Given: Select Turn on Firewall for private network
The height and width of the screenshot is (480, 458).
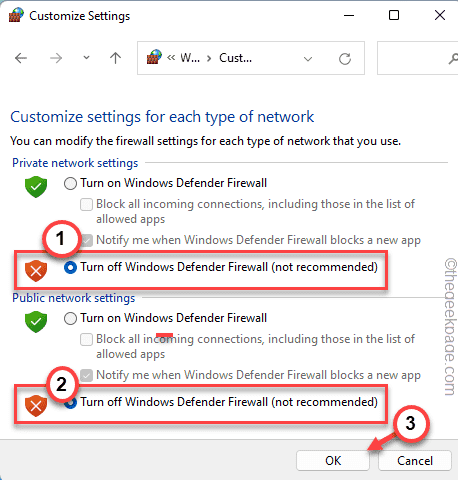Looking at the screenshot, I should [70, 183].
